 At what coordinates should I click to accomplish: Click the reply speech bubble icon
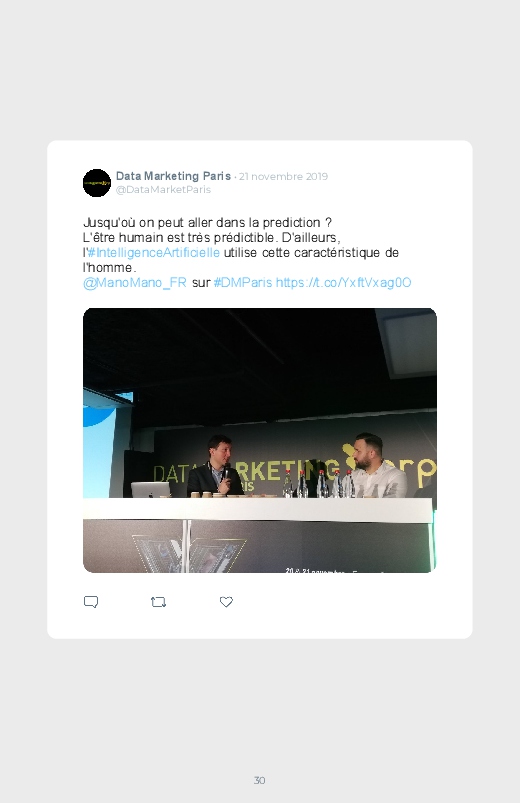[x=91, y=602]
